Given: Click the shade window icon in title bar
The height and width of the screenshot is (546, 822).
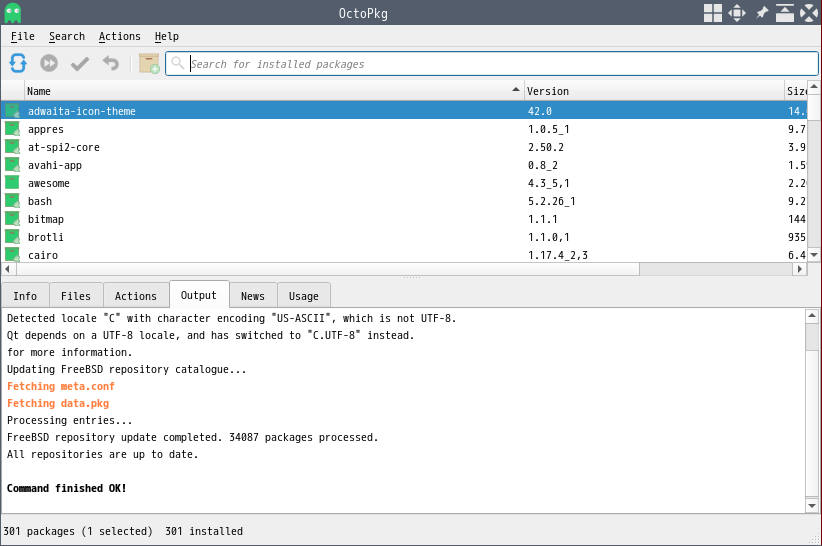Looking at the screenshot, I should point(785,13).
